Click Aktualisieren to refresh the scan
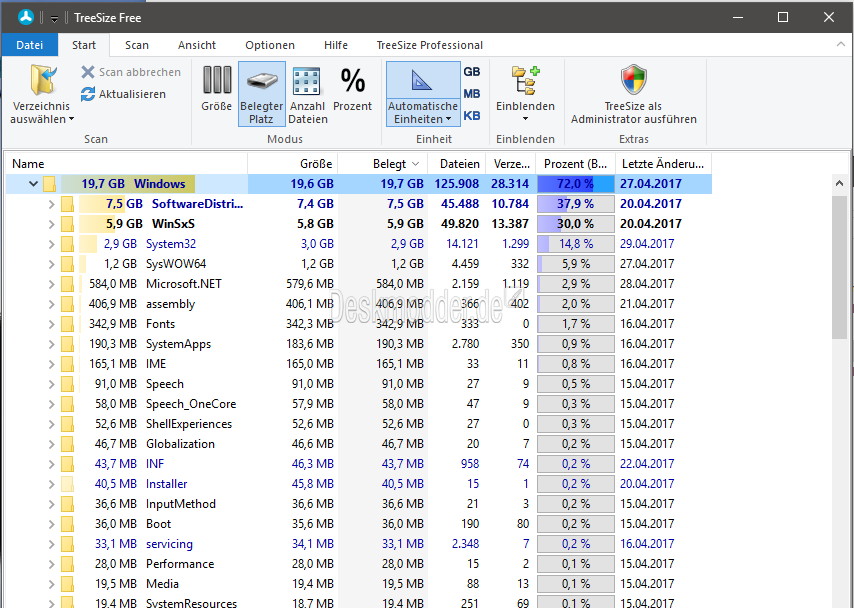This screenshot has height=608, width=854. 123,94
